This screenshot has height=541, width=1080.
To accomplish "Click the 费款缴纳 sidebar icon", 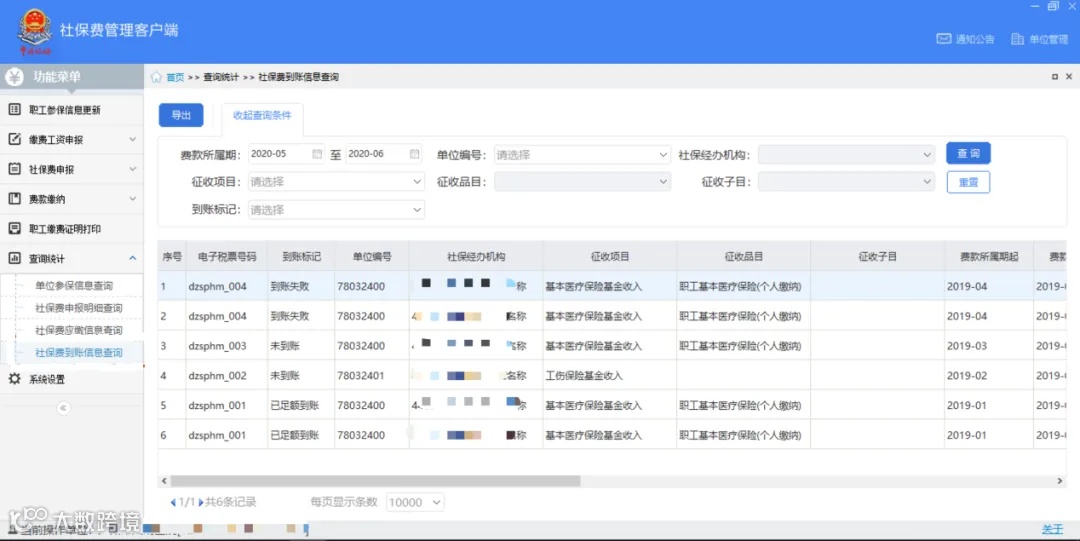I will [14, 198].
